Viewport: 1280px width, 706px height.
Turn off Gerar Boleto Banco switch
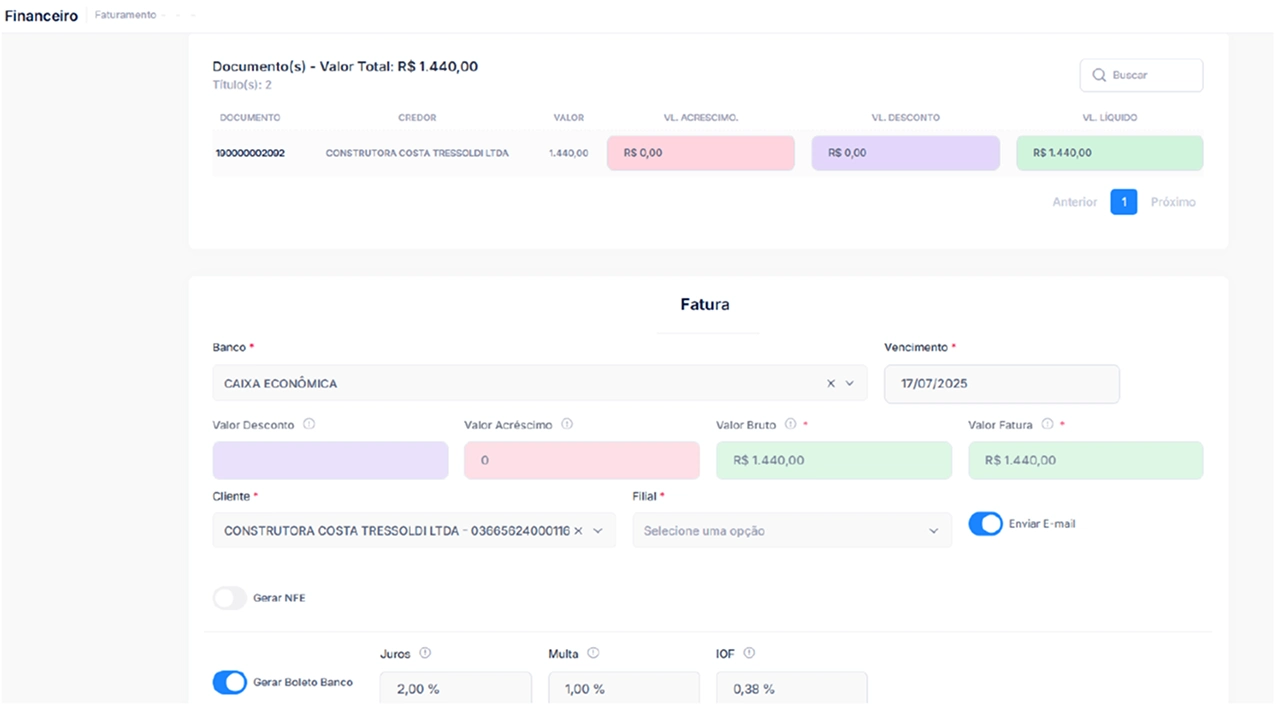pyautogui.click(x=230, y=682)
